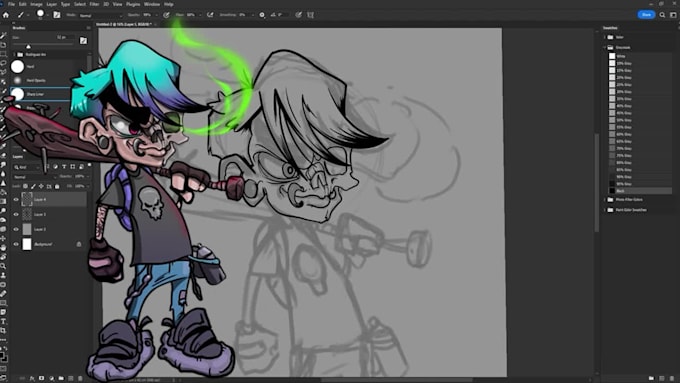Click the brush Size slider handle
This screenshot has width=680, height=383.
tap(28, 46)
